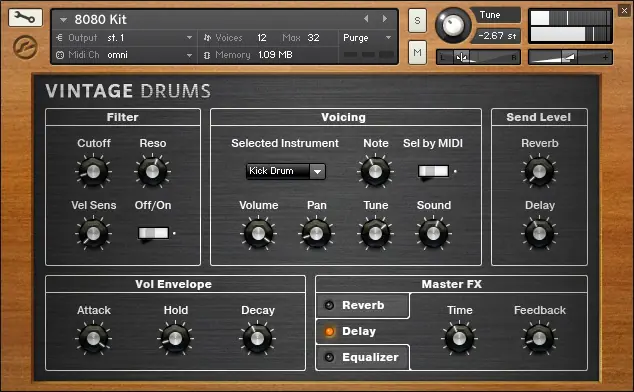This screenshot has height=392, width=634.
Task: Click the Voicing Pan knob
Action: [x=316, y=233]
